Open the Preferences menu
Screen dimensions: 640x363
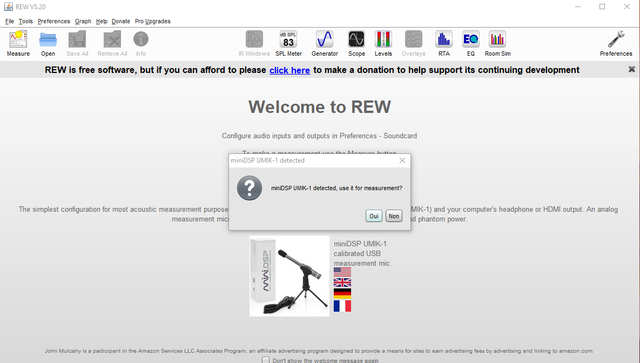54,21
